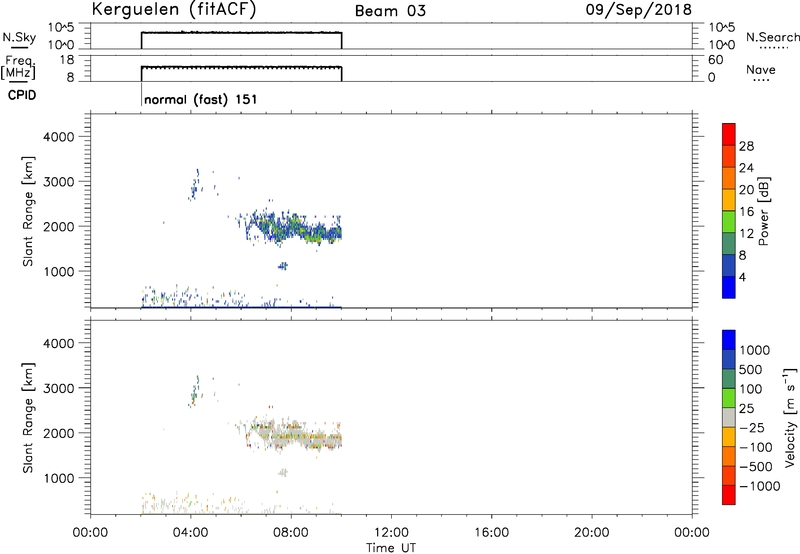
Task: Click the '60' Nave axis label
Action: (x=715, y=60)
